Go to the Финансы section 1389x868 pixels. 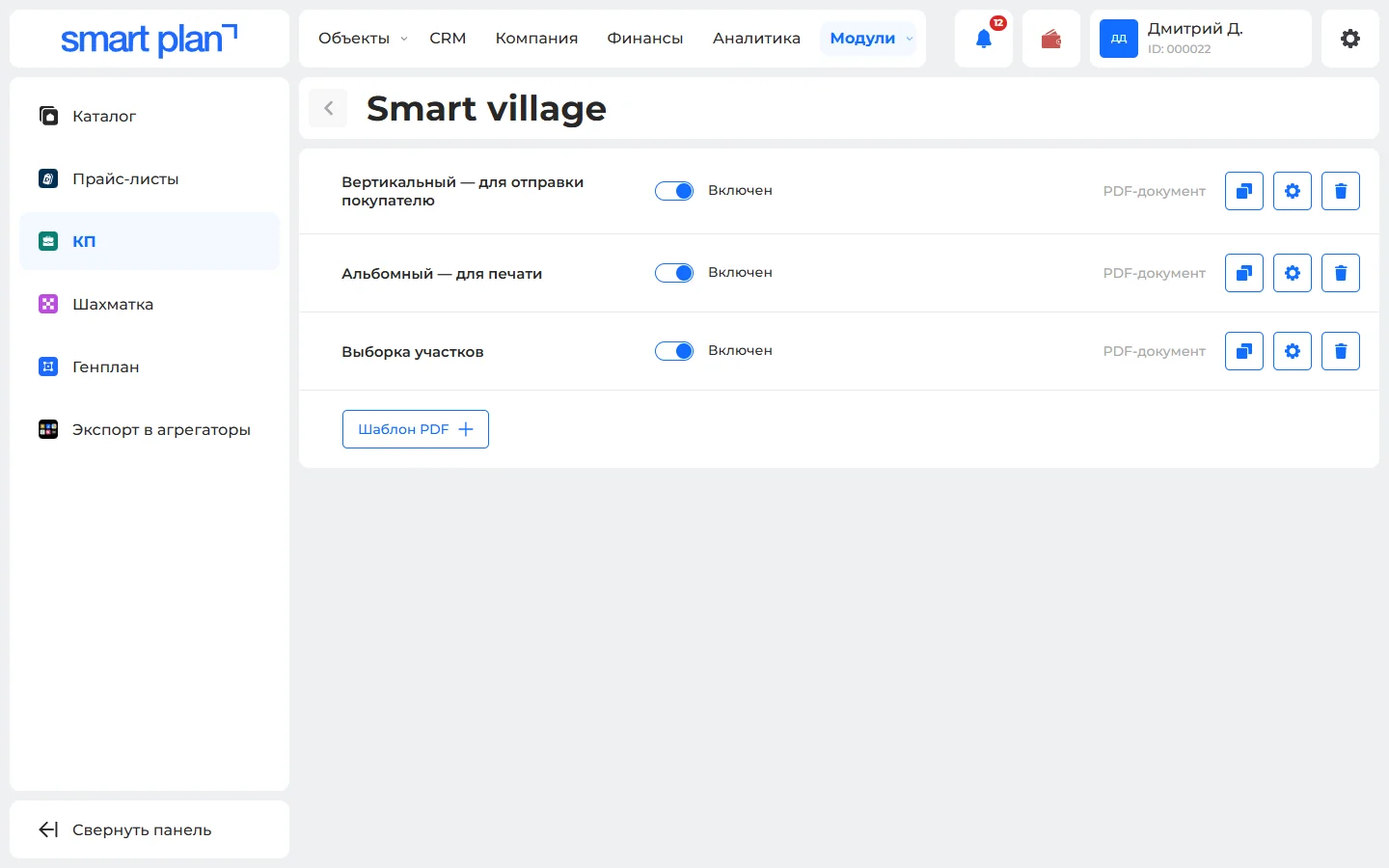(x=645, y=39)
